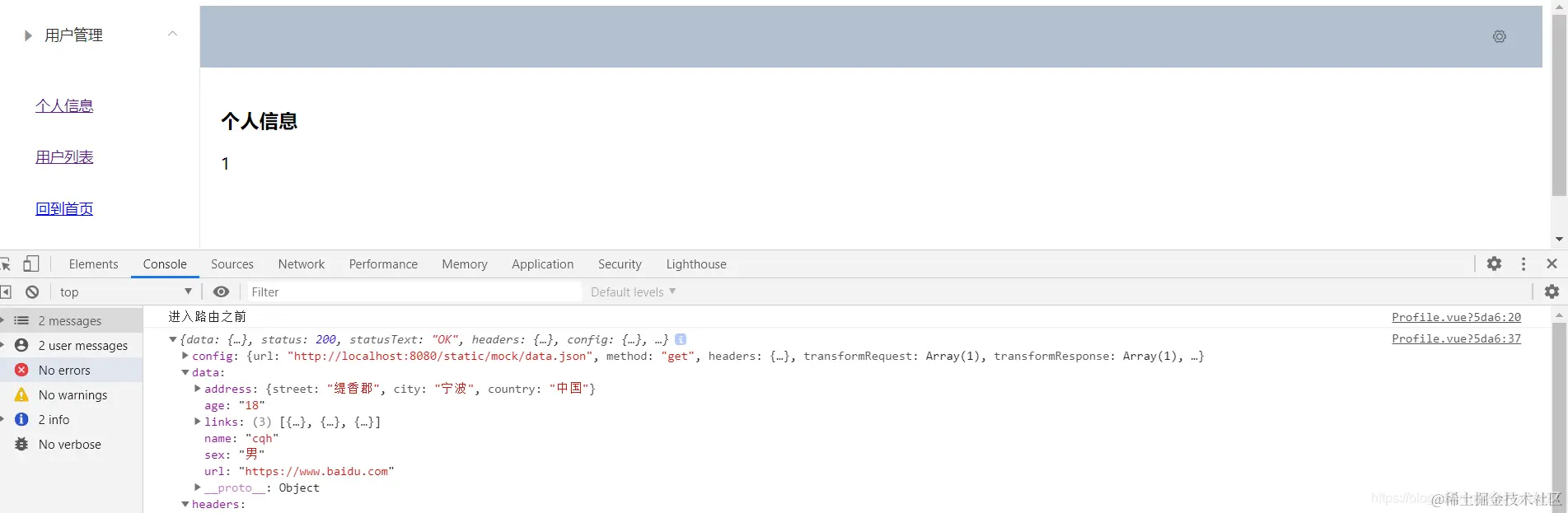Select the inspect element cursor icon
Viewport: 1568px width, 513px height.
pyautogui.click(x=6, y=264)
